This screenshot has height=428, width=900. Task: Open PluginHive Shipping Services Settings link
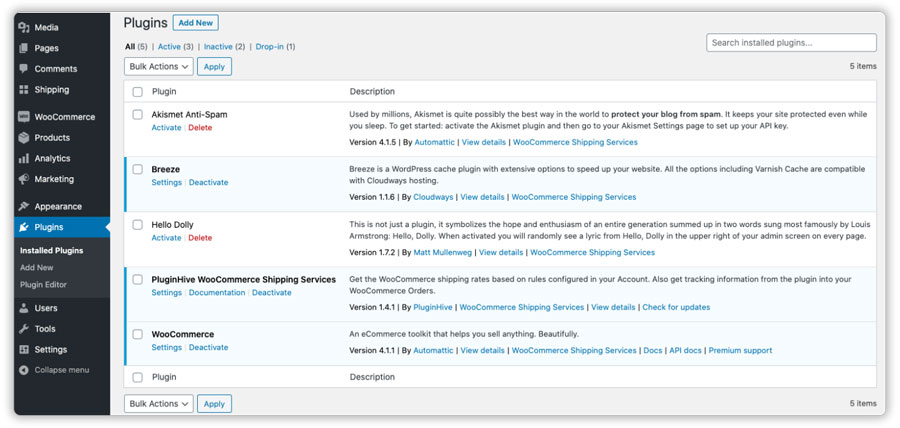click(166, 293)
